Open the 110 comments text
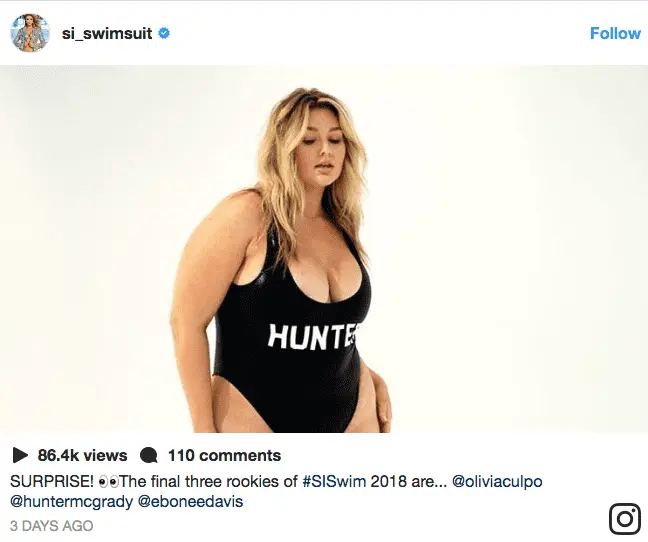 (224, 456)
